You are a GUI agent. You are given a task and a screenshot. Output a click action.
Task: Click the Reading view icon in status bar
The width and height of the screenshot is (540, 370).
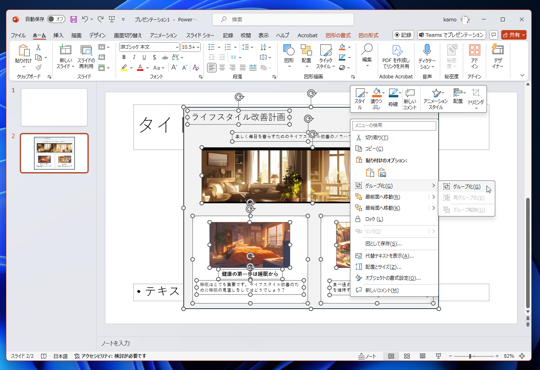click(x=423, y=356)
